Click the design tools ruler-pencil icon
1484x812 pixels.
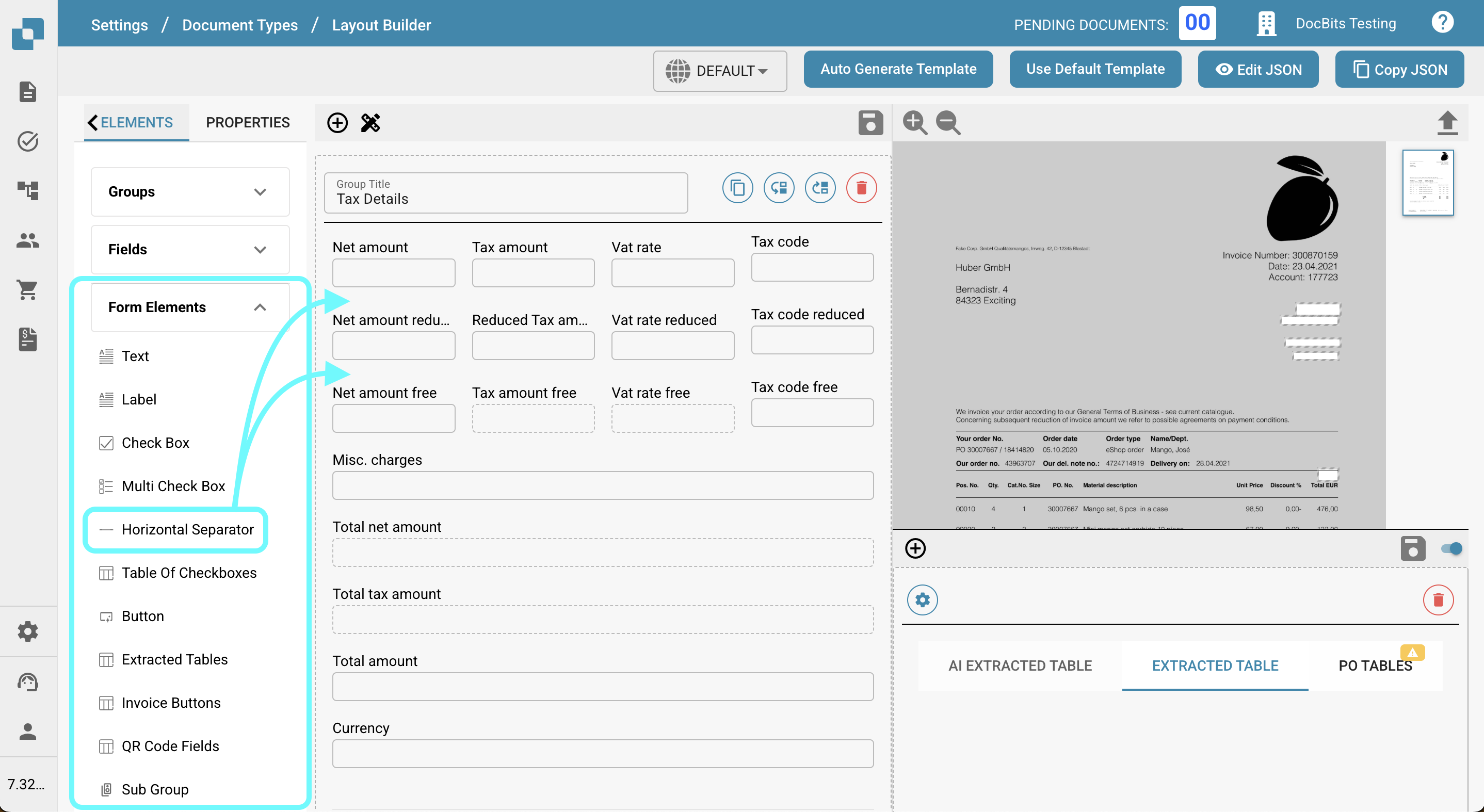[370, 123]
